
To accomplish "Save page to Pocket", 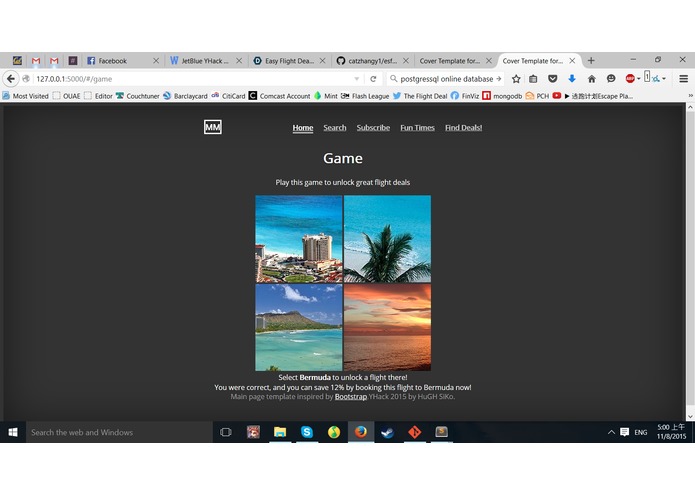I will pos(552,79).
